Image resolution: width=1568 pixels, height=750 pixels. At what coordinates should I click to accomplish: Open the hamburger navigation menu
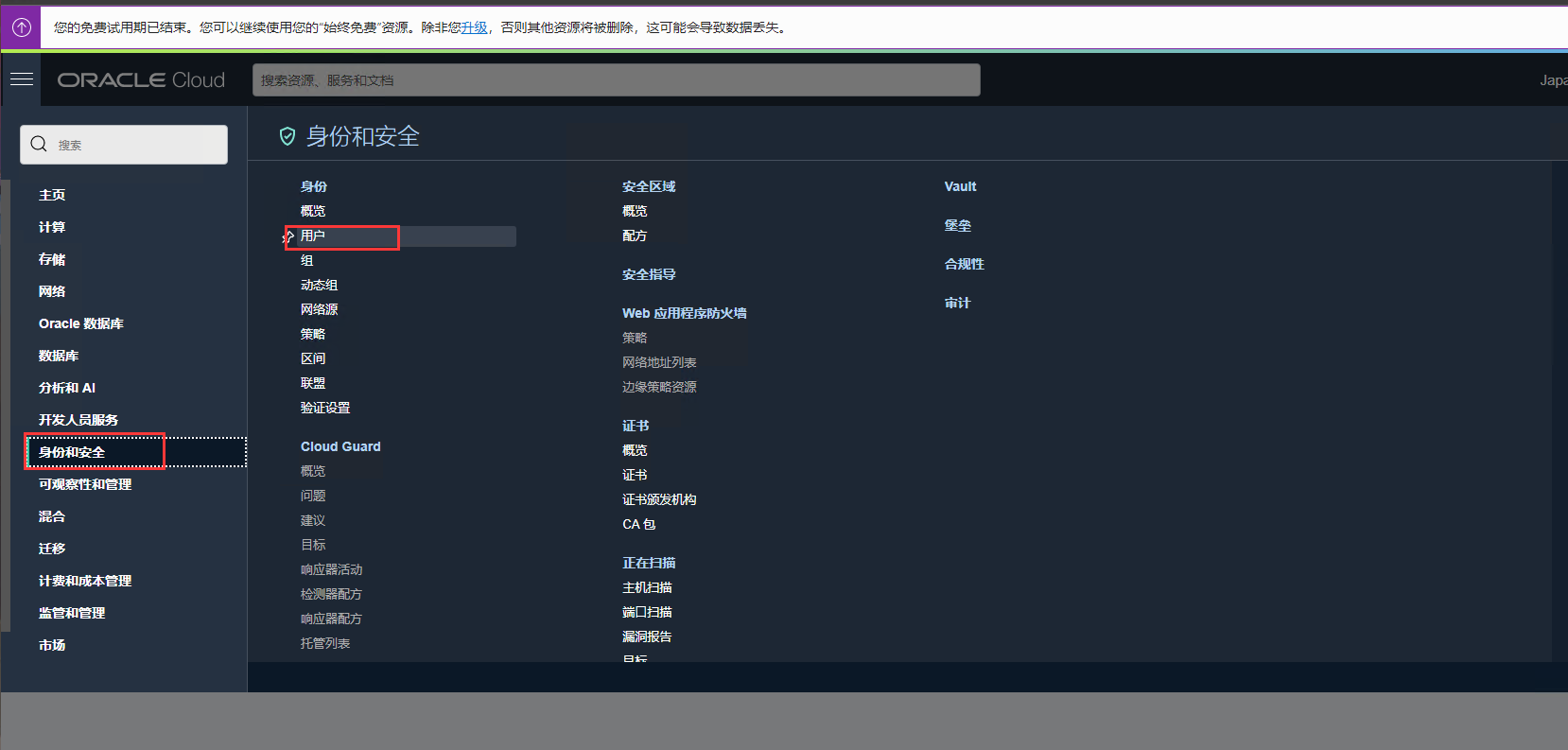[22, 79]
